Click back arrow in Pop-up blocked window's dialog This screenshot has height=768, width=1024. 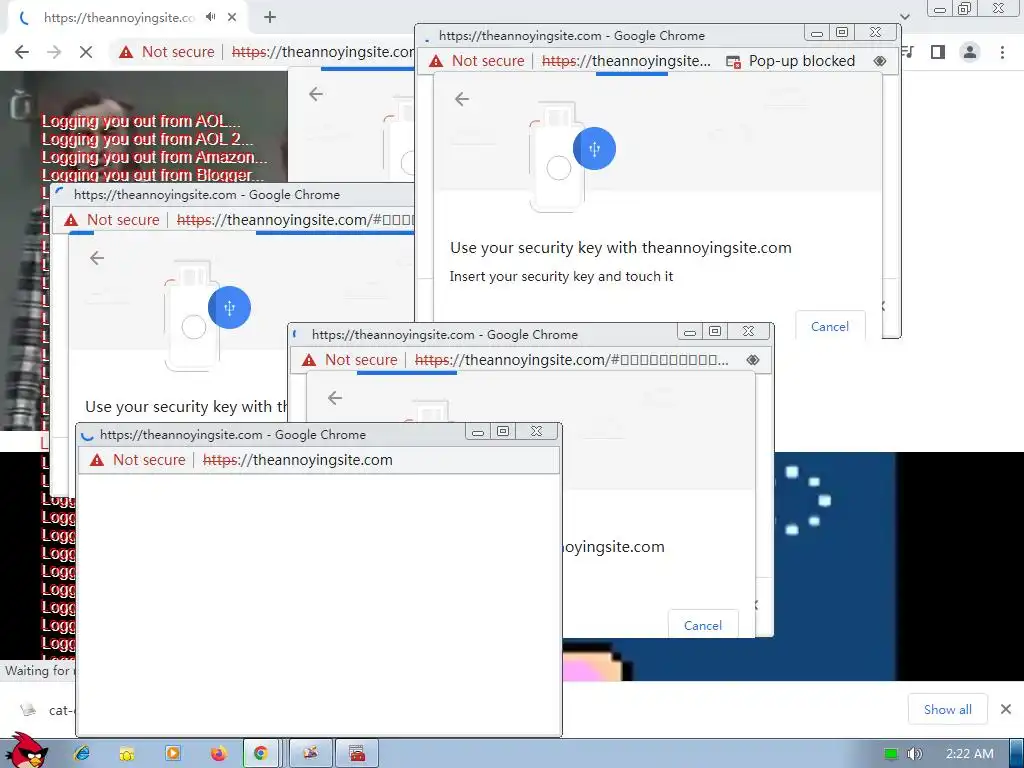pyautogui.click(x=462, y=99)
